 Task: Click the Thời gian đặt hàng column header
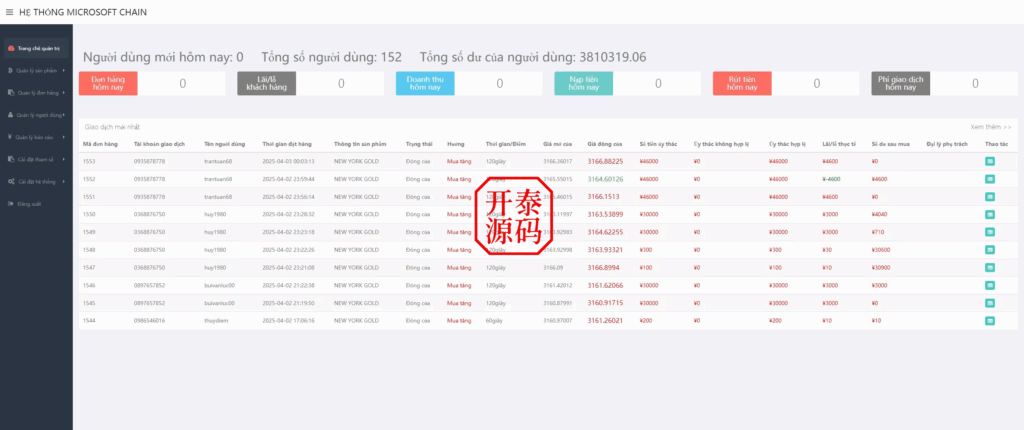click(x=287, y=144)
